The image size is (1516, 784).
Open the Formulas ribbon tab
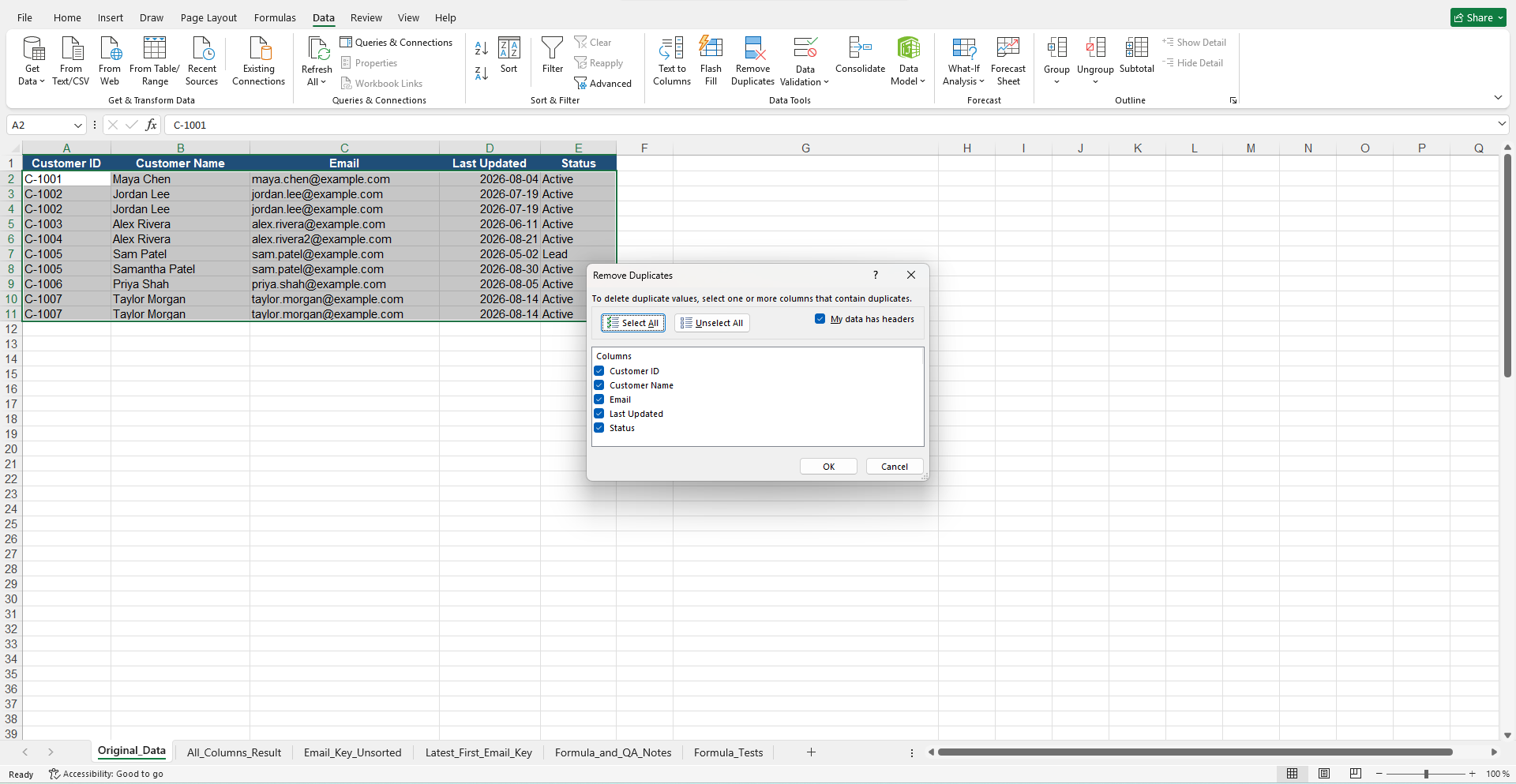coord(275,17)
